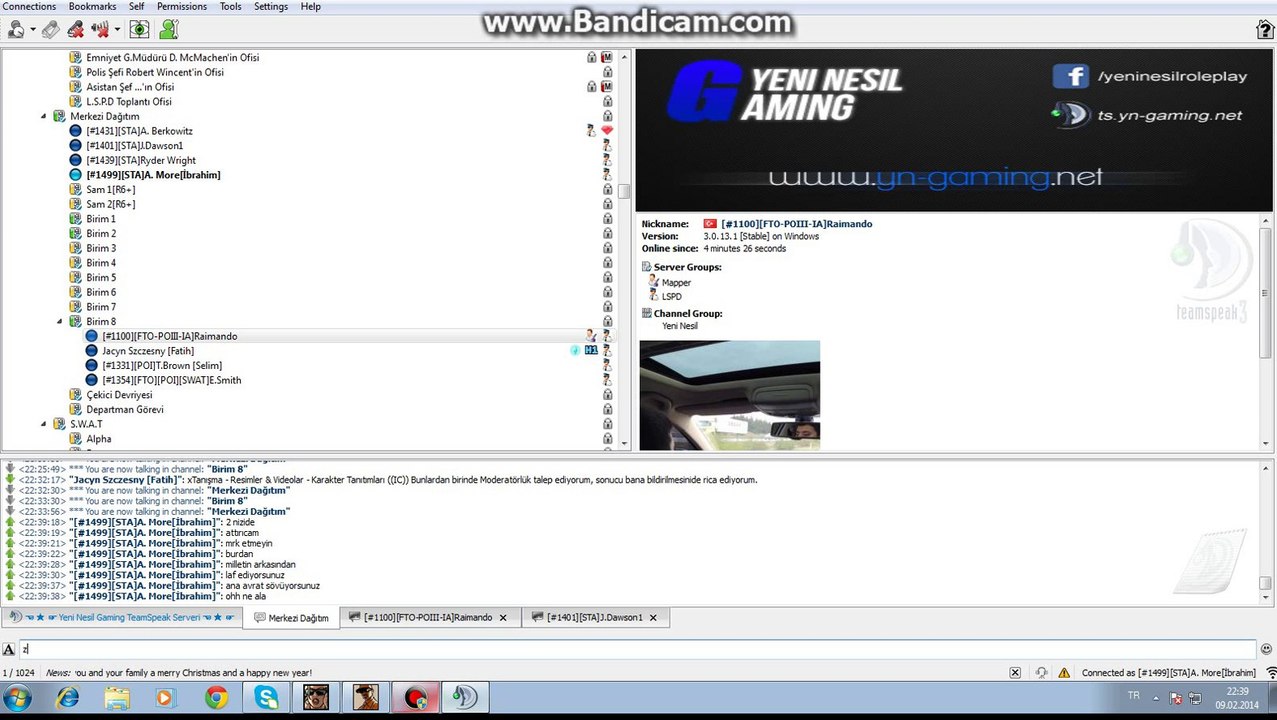The width and height of the screenshot is (1277, 720).
Task: Click the Sam 1[R6+] channel icon
Action: coord(75,189)
